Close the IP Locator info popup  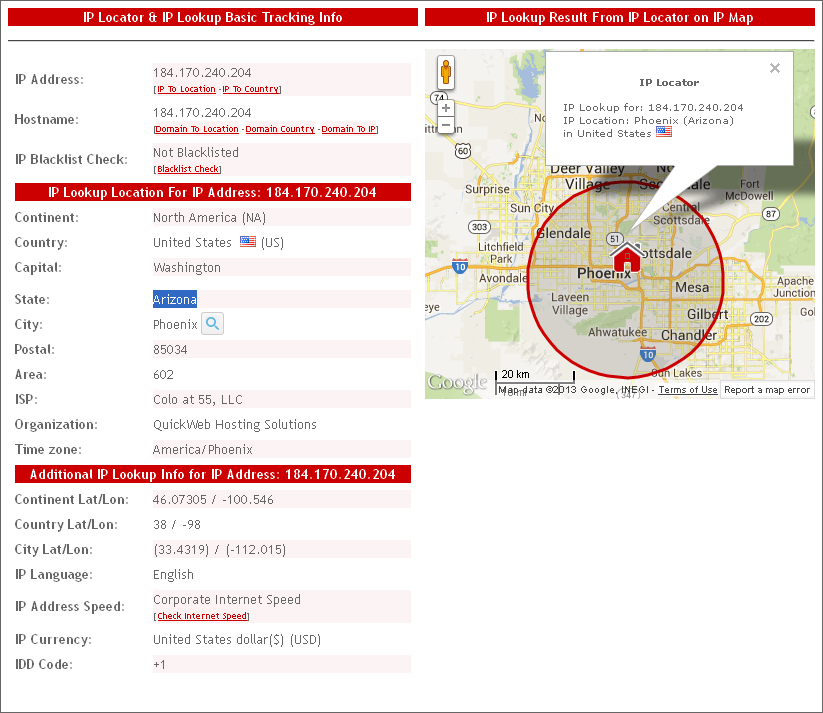click(x=775, y=68)
